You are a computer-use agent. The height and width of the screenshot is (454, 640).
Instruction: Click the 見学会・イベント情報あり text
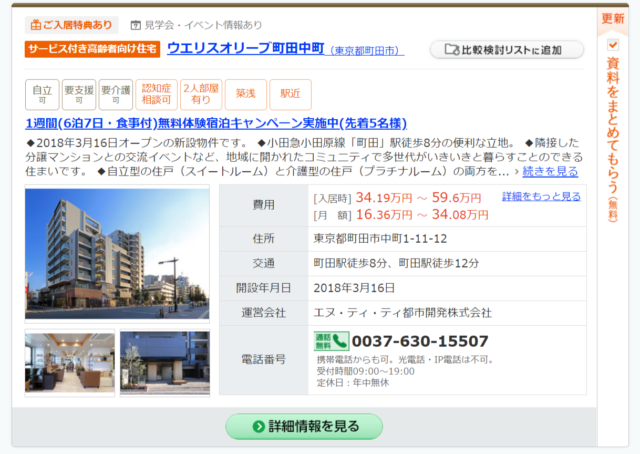point(203,25)
